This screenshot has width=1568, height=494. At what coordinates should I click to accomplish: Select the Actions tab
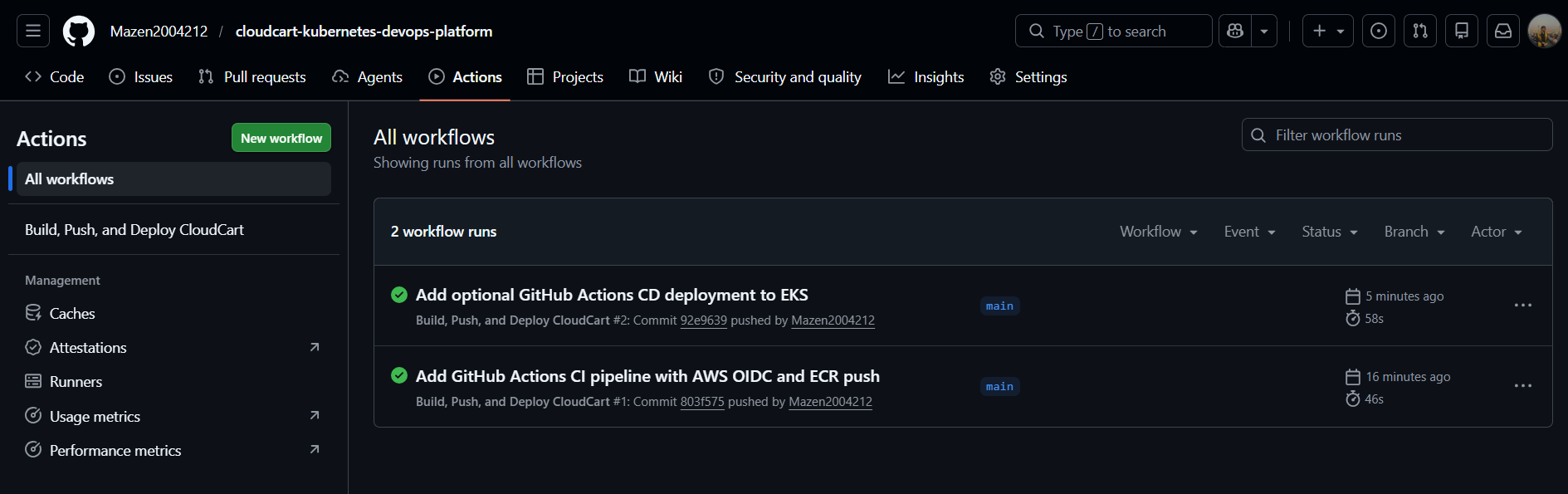[465, 77]
